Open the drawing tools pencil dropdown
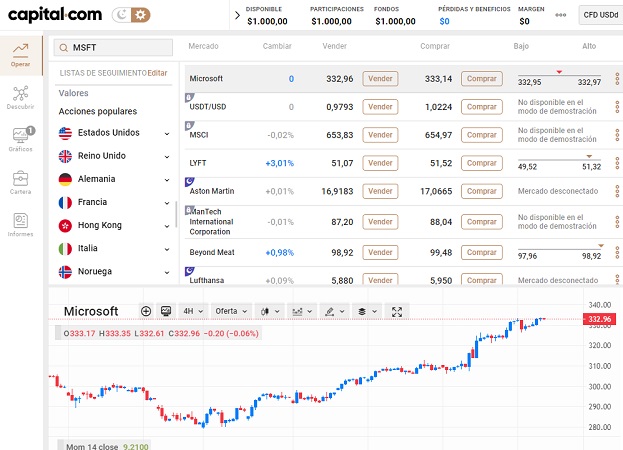This screenshot has width=623, height=450. pyautogui.click(x=334, y=311)
